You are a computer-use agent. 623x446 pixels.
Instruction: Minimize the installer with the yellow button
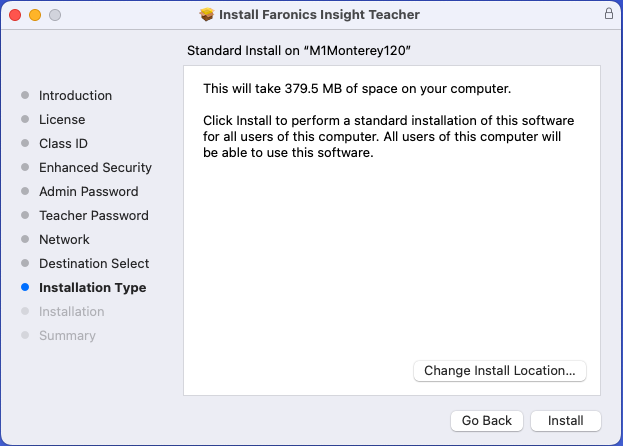[x=34, y=15]
